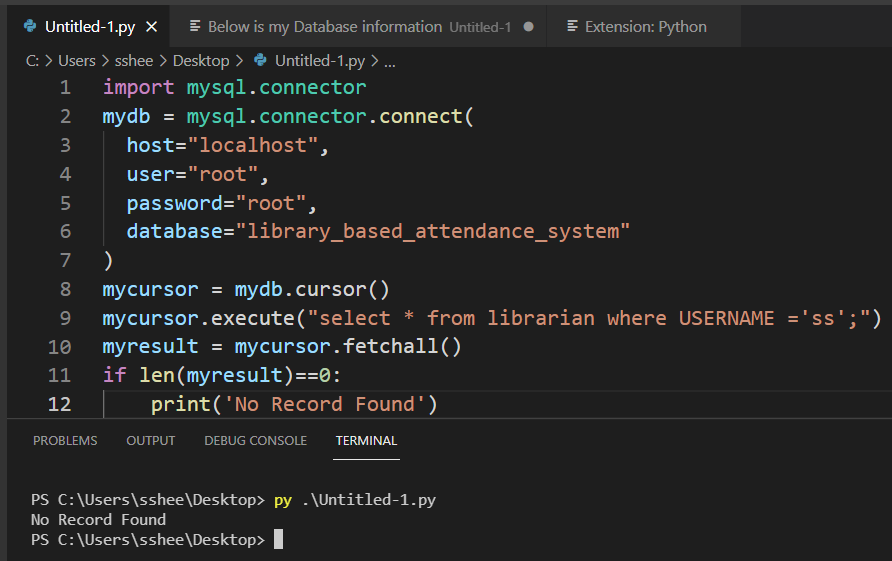The height and width of the screenshot is (561, 892).
Task: Click 'fetchall' on line 10
Action: 390,346
